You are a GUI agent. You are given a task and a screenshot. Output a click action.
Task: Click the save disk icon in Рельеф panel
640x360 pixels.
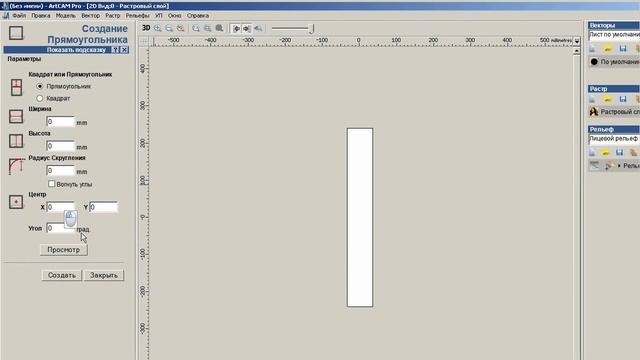pyautogui.click(x=620, y=153)
